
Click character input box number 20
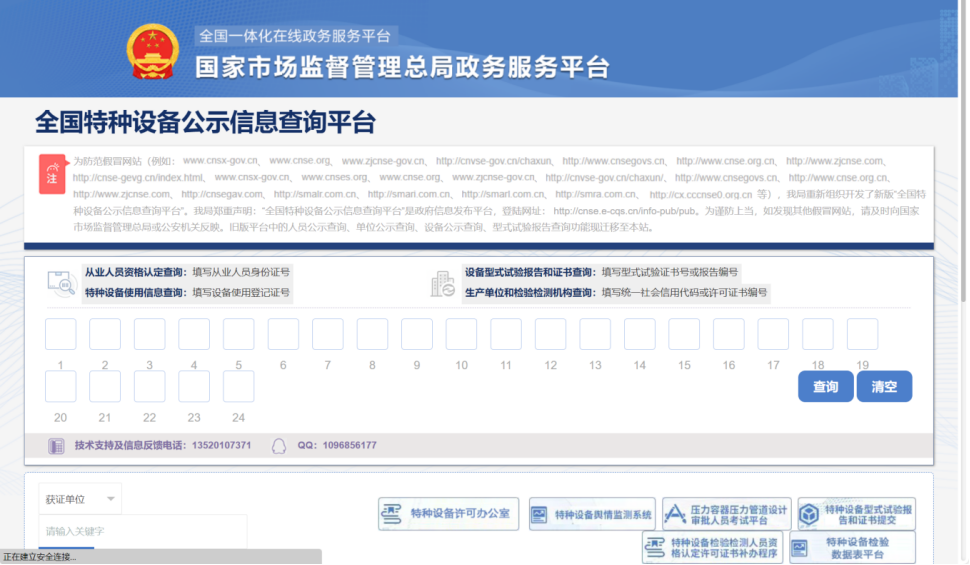(61, 386)
